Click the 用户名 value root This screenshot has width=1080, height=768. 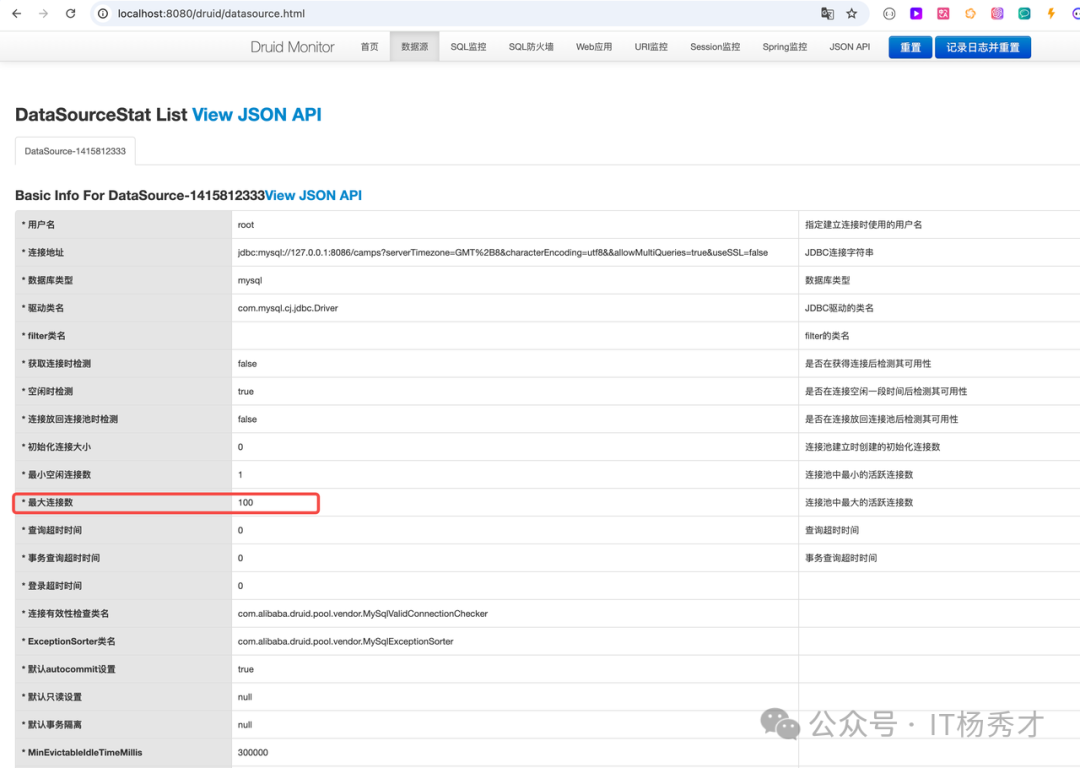pos(246,225)
